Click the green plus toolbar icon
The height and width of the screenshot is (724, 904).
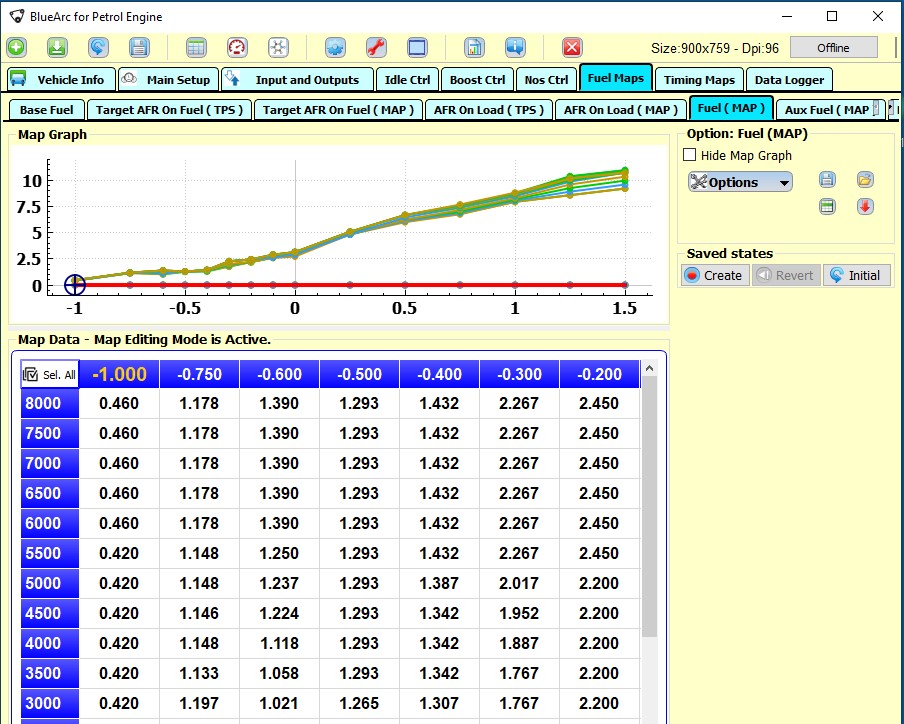[x=17, y=47]
